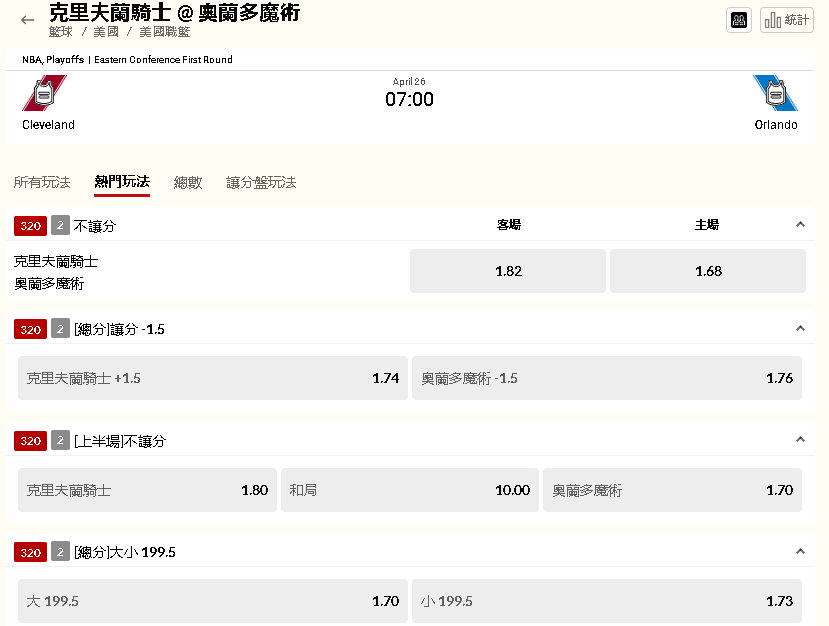The image size is (829, 626).
Task: Click the Cleveland jersey icon
Action: click(44, 93)
